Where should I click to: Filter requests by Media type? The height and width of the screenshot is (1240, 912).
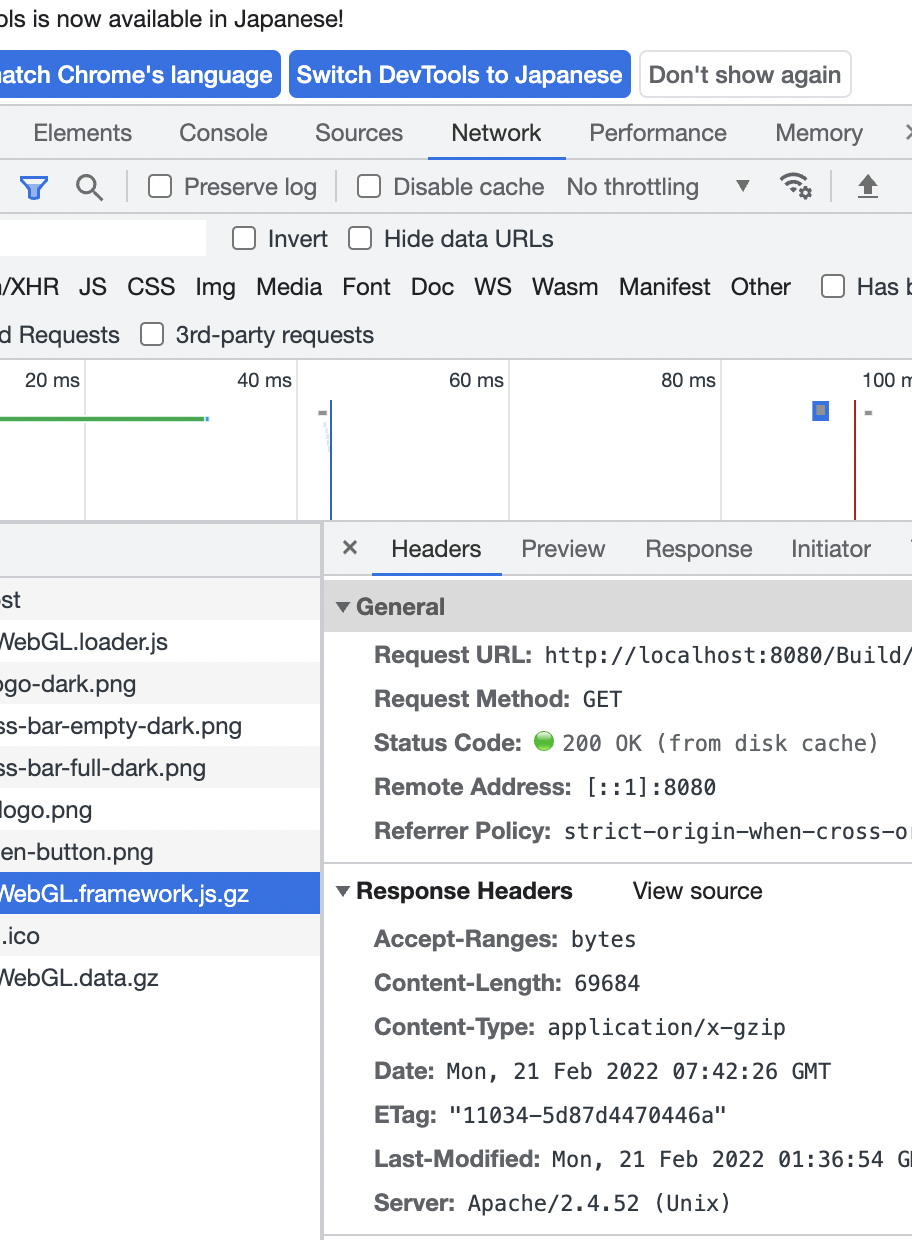[289, 287]
